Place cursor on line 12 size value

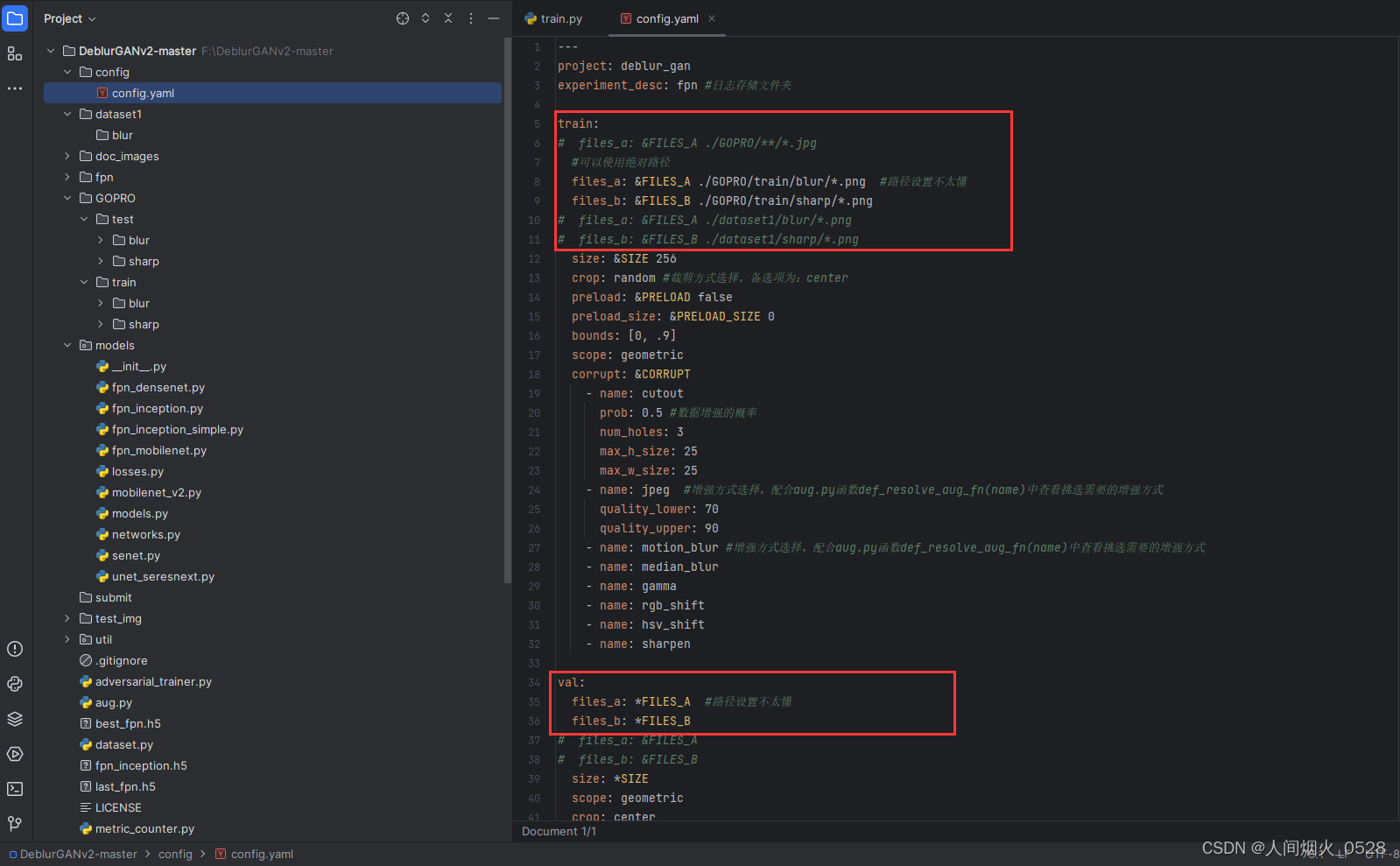pos(666,258)
